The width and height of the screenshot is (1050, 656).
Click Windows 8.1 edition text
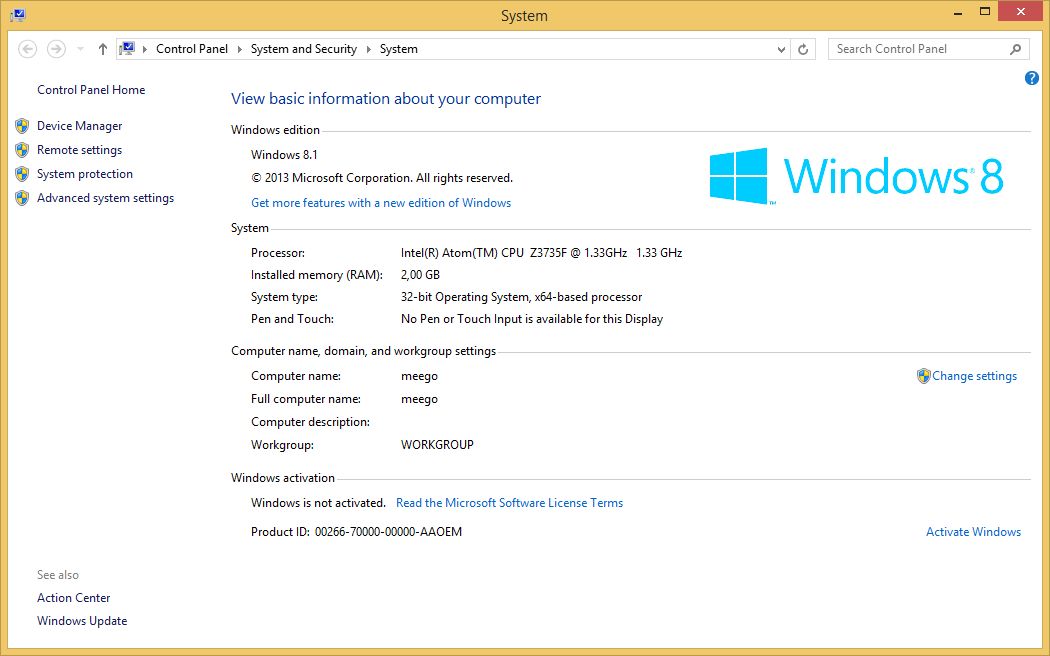point(284,155)
